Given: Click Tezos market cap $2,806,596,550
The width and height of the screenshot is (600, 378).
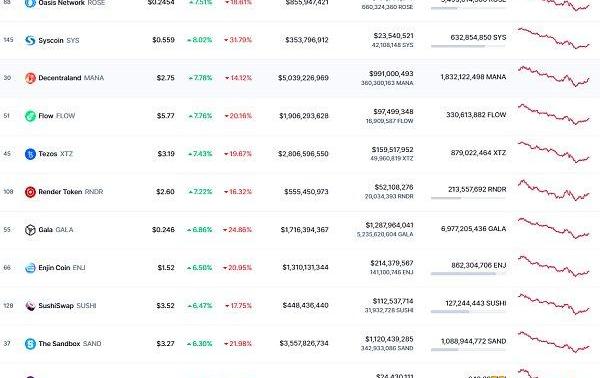Looking at the screenshot, I should click(x=303, y=154).
